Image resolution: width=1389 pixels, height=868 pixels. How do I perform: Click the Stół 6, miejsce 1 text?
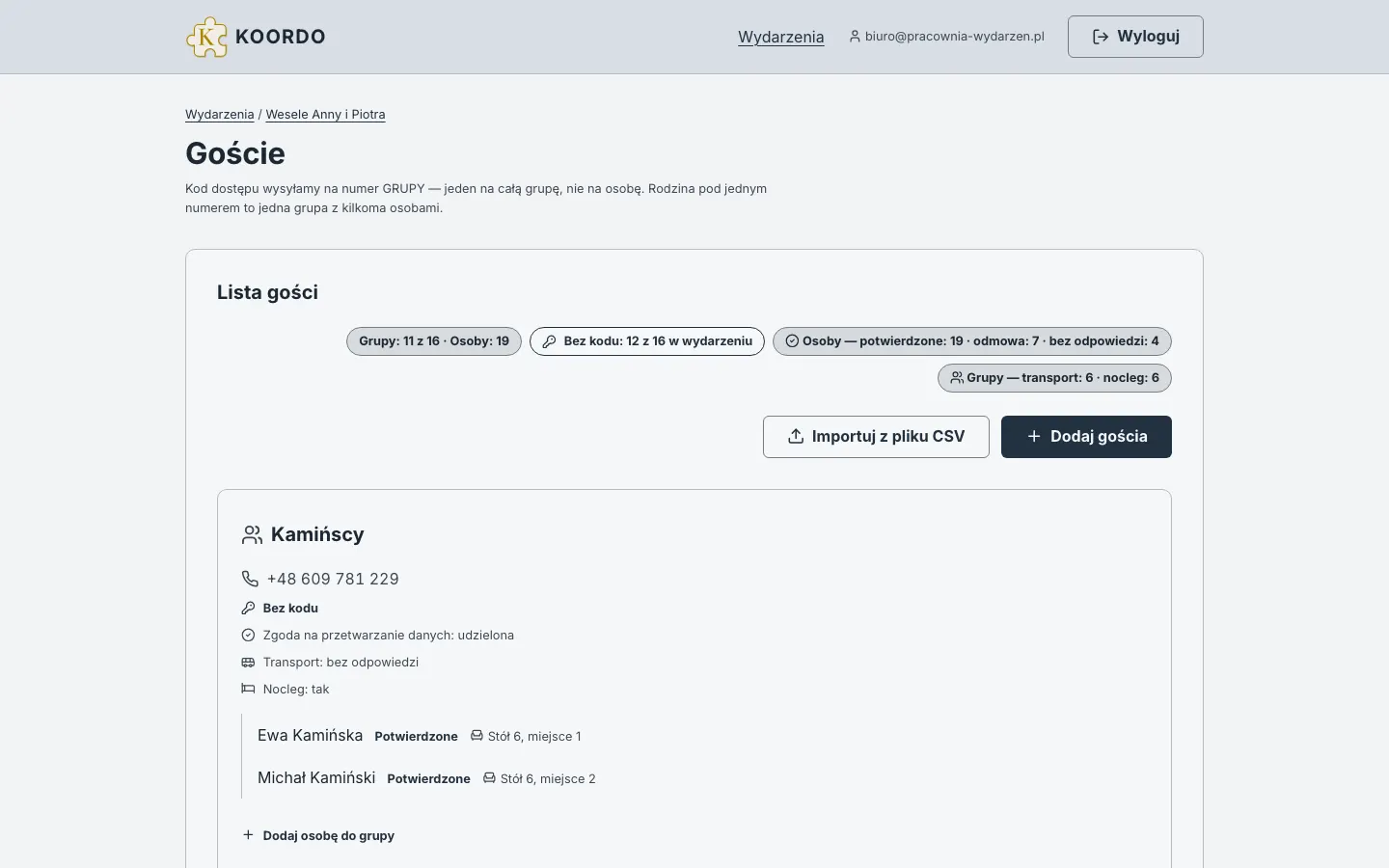point(534,737)
